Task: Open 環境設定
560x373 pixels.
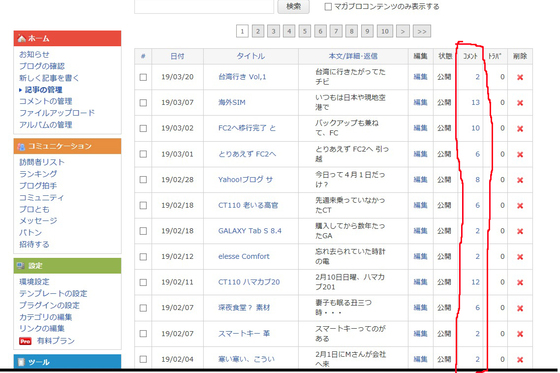Action: click(x=34, y=282)
